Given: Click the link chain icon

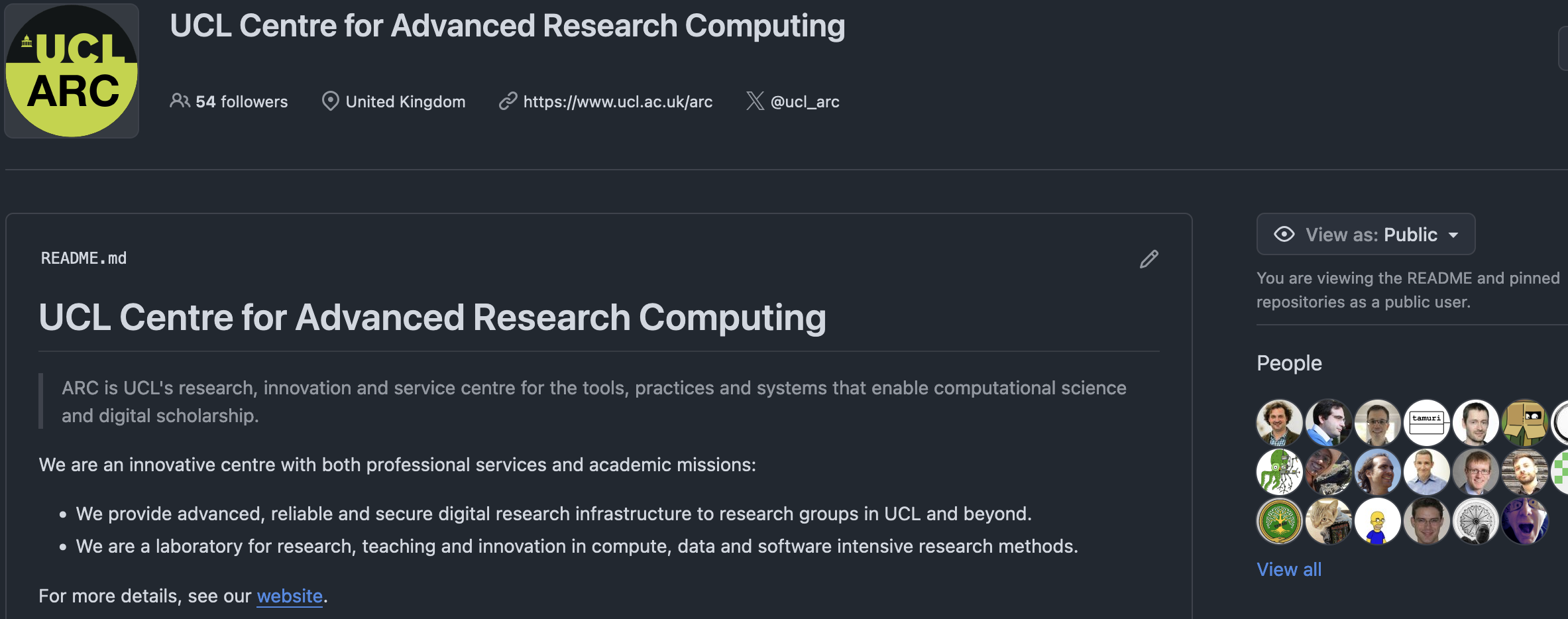Looking at the screenshot, I should click(508, 101).
